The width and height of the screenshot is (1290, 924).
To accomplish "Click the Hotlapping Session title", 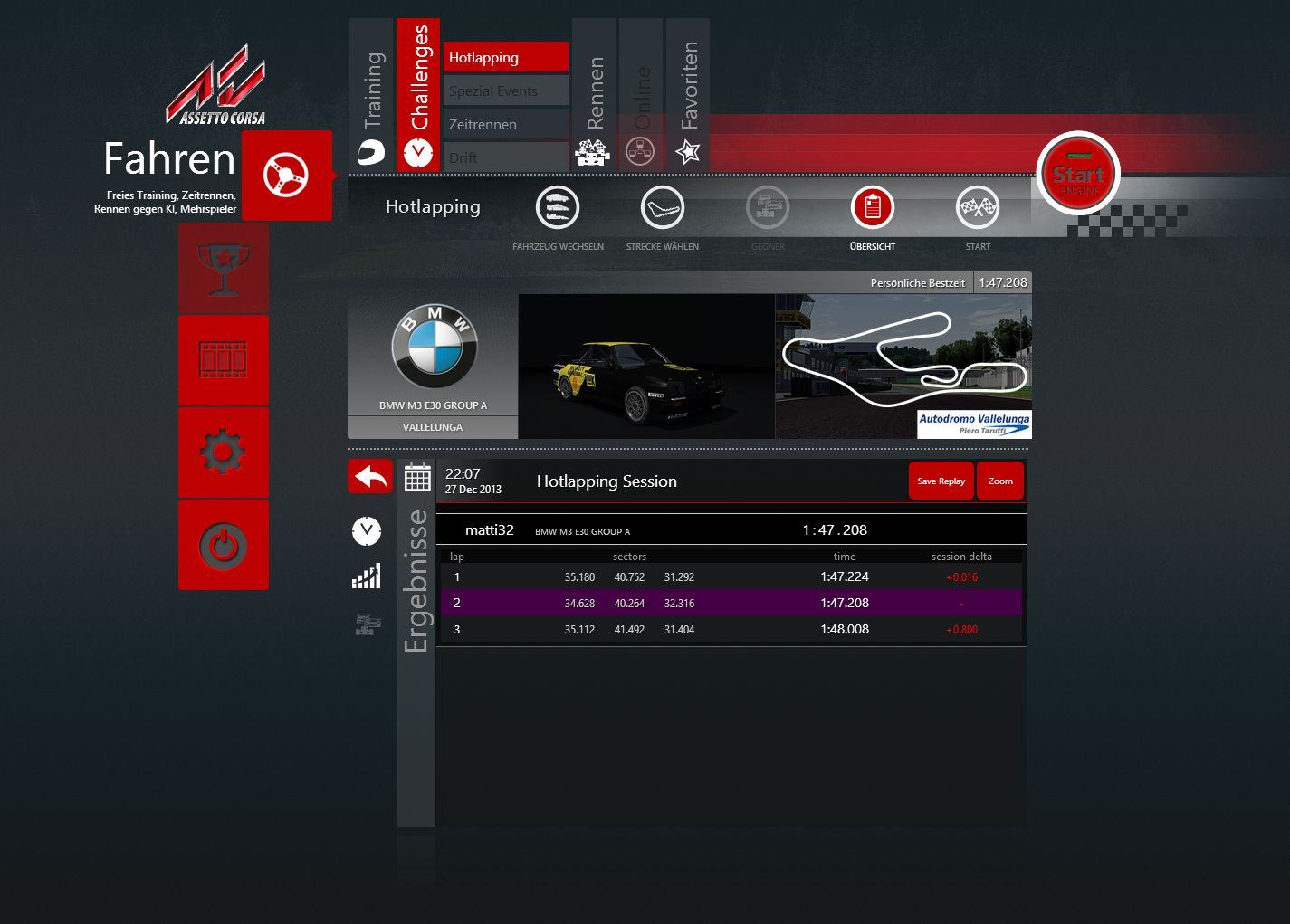I will [x=607, y=481].
